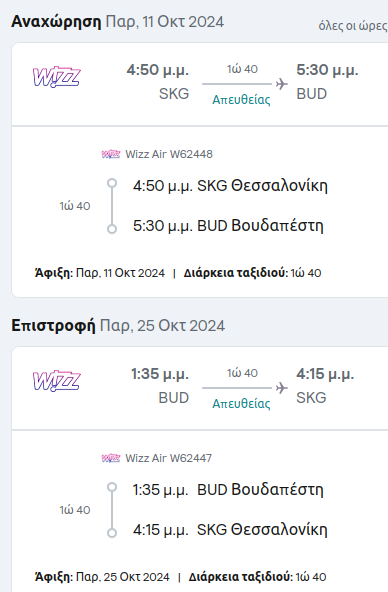The height and width of the screenshot is (592, 388).
Task: Click the Wizz logo on the return flight
Action: click(x=57, y=381)
